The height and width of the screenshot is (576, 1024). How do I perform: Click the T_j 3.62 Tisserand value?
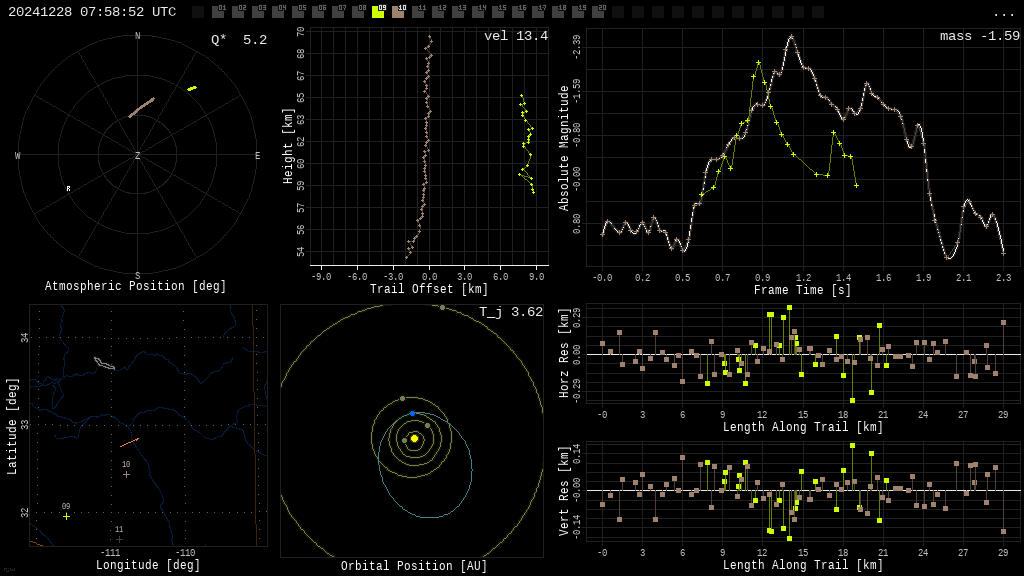pyautogui.click(x=510, y=312)
